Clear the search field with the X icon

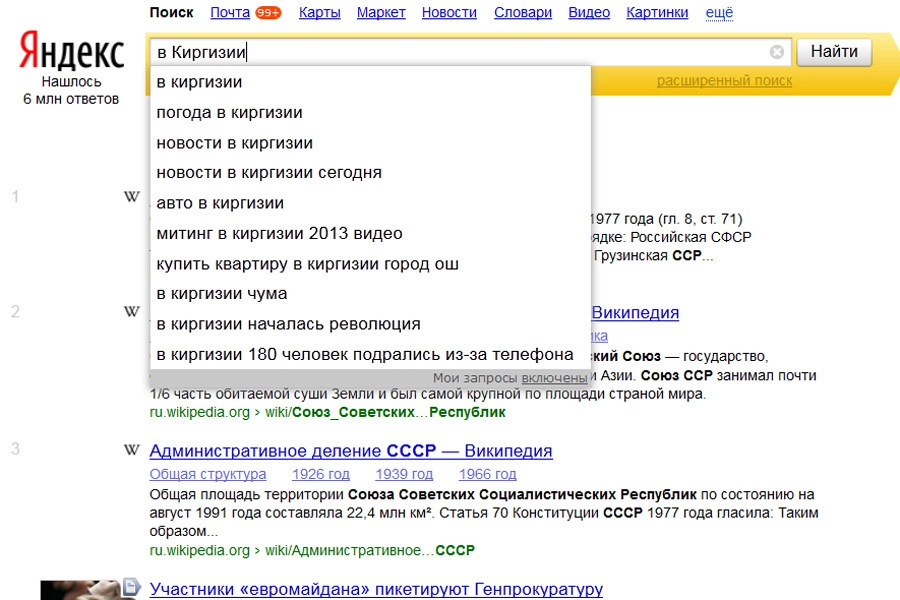point(777,52)
